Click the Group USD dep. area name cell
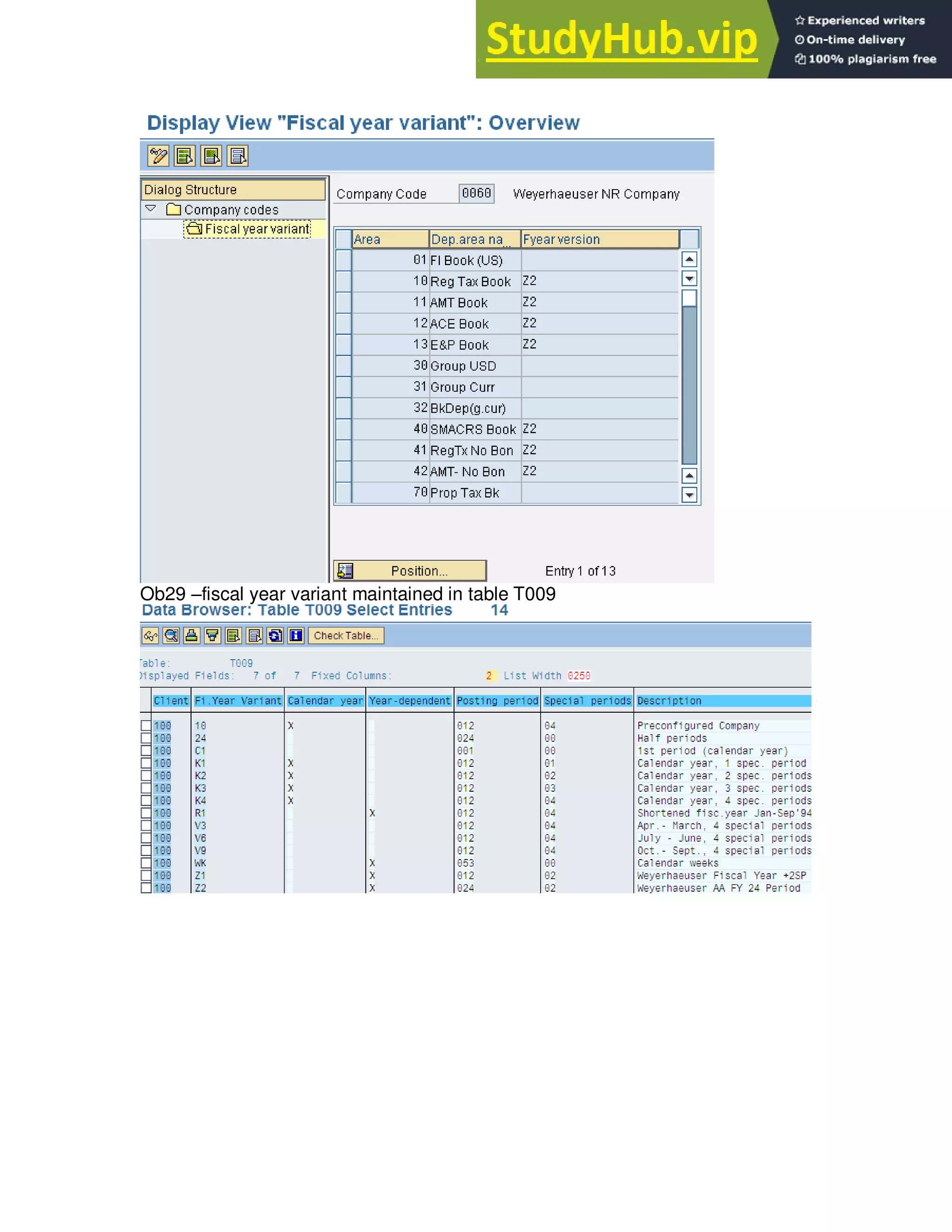Image resolution: width=952 pixels, height=1232 pixels. tap(475, 366)
